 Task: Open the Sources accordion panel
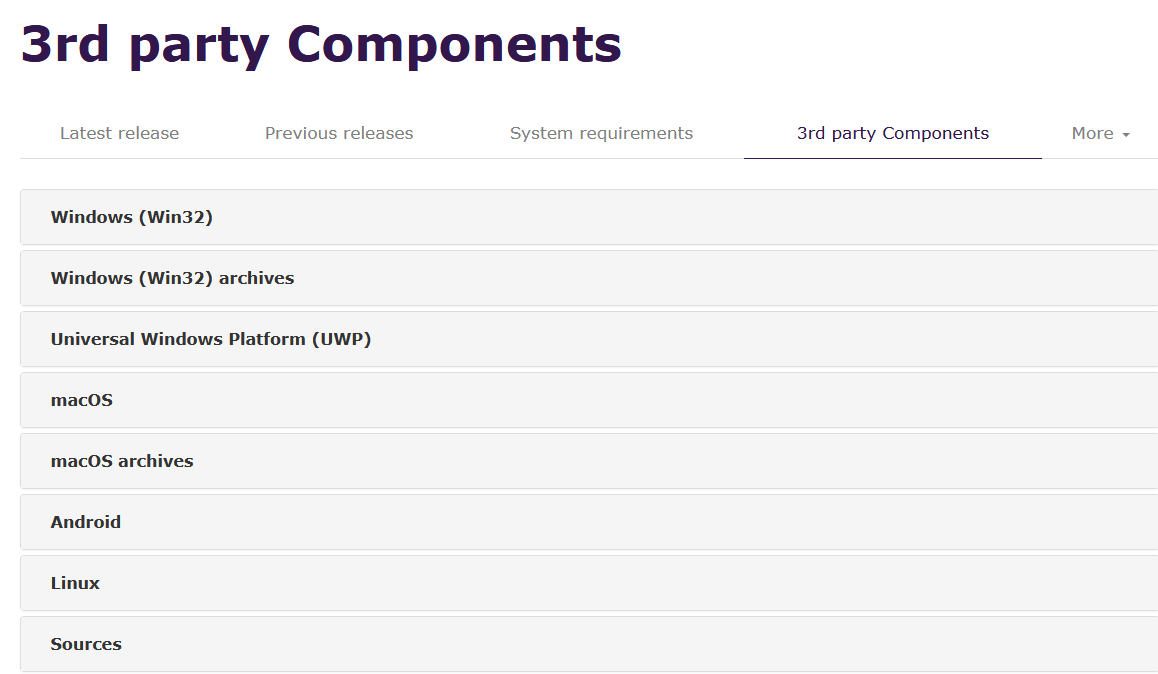tap(86, 644)
